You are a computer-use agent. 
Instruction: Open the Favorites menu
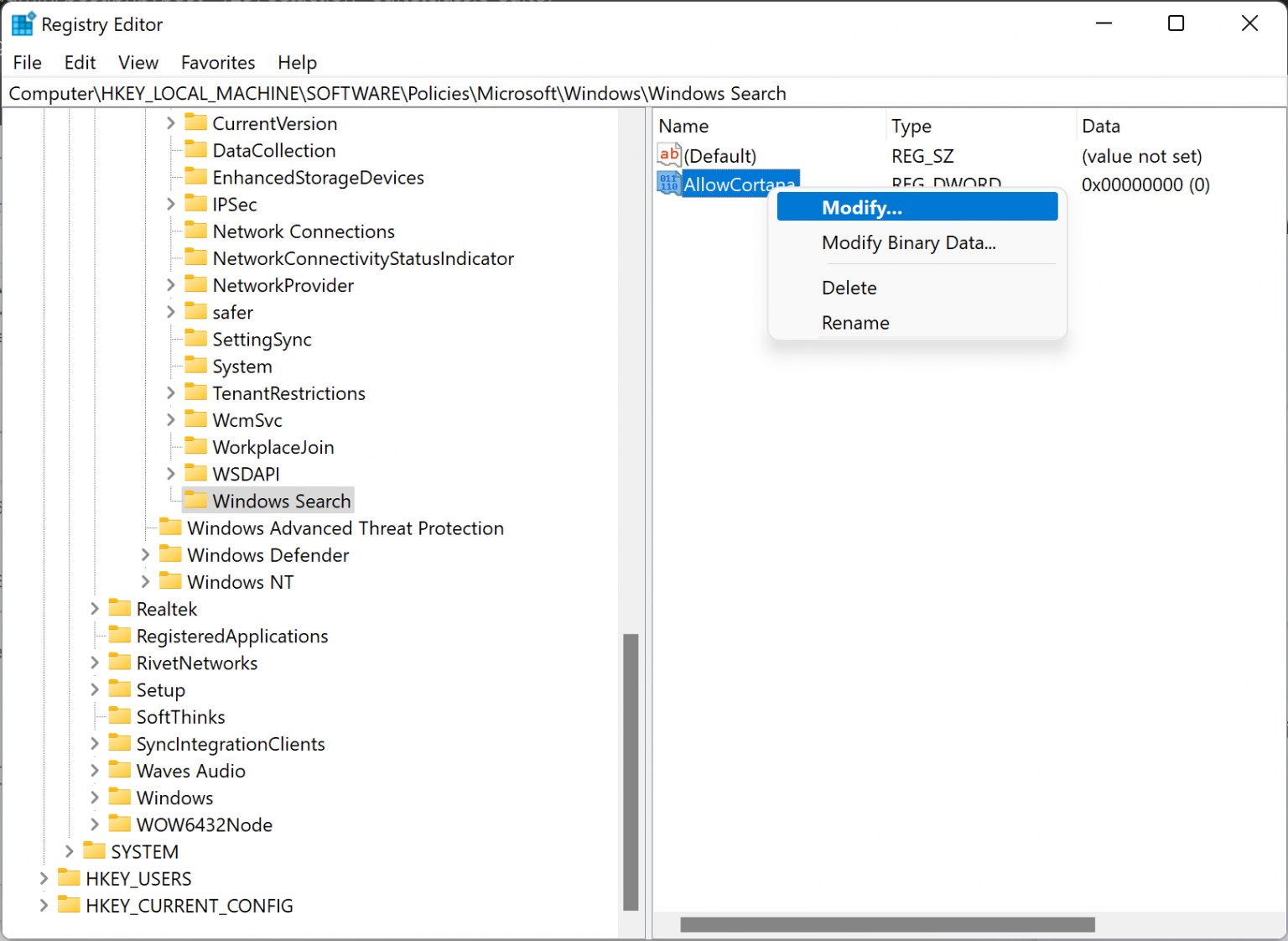[218, 63]
